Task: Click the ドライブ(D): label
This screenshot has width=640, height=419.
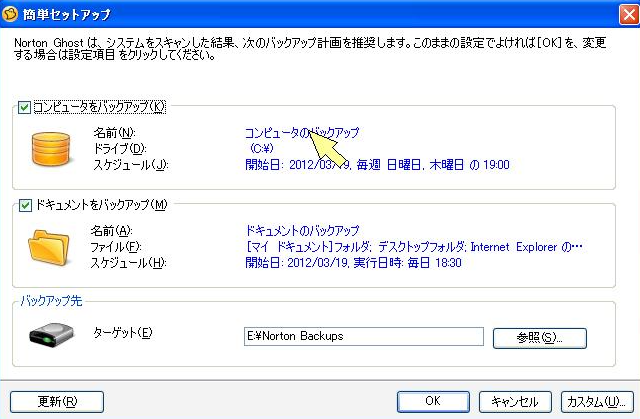Action: pyautogui.click(x=120, y=149)
